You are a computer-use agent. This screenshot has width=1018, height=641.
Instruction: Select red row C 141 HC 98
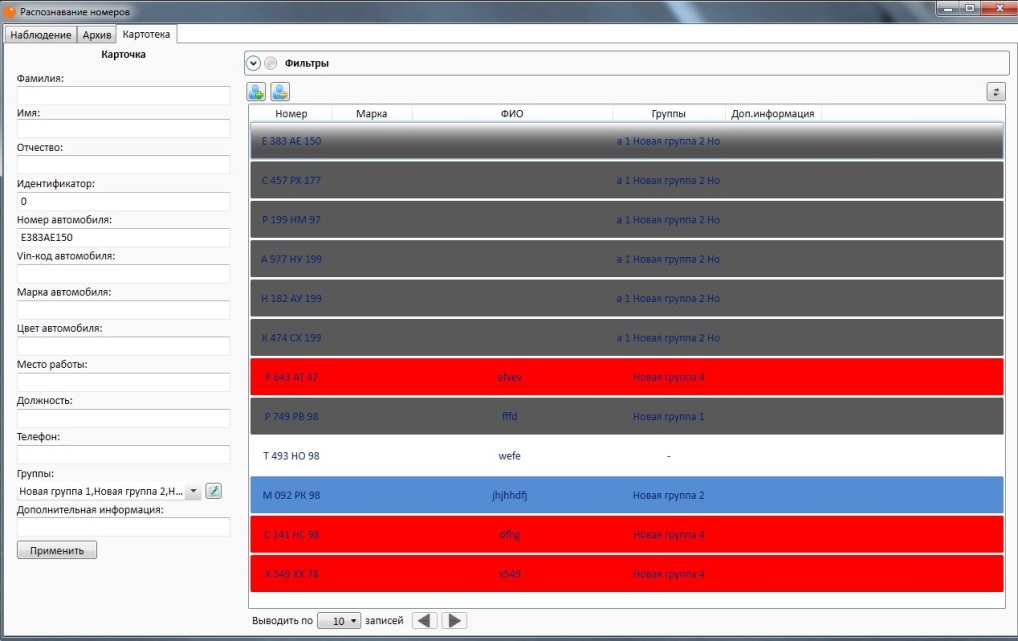pos(627,534)
